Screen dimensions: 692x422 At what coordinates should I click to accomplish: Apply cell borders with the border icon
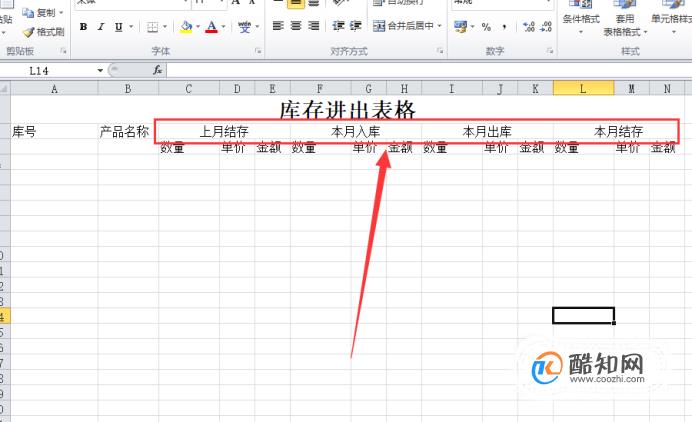click(152, 27)
